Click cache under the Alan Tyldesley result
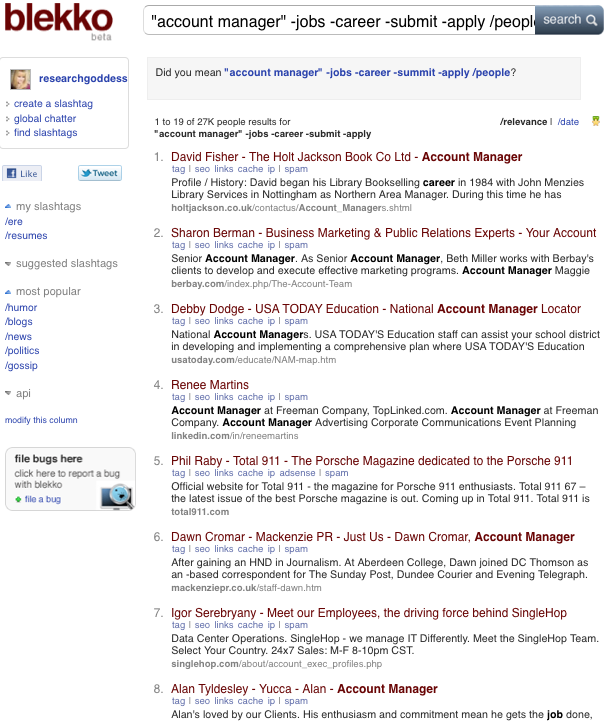 pos(250,701)
